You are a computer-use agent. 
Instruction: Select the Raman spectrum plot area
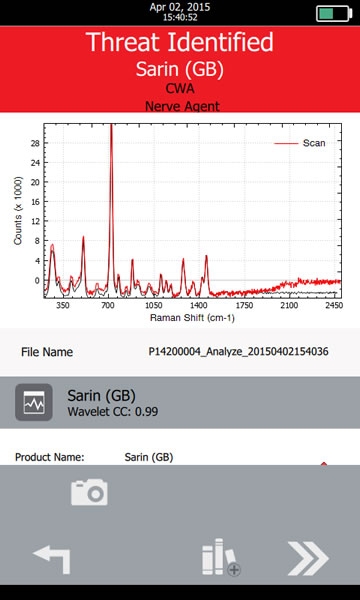tap(192, 210)
